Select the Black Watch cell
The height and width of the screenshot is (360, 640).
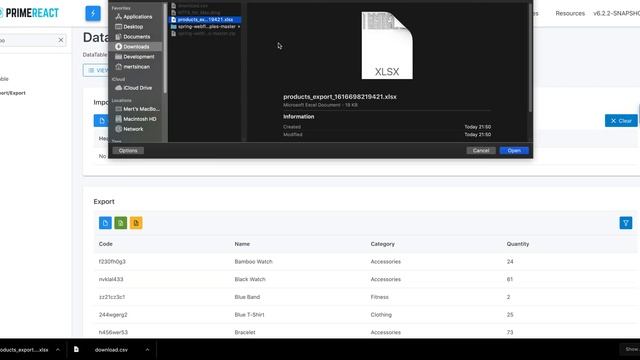[x=250, y=279]
